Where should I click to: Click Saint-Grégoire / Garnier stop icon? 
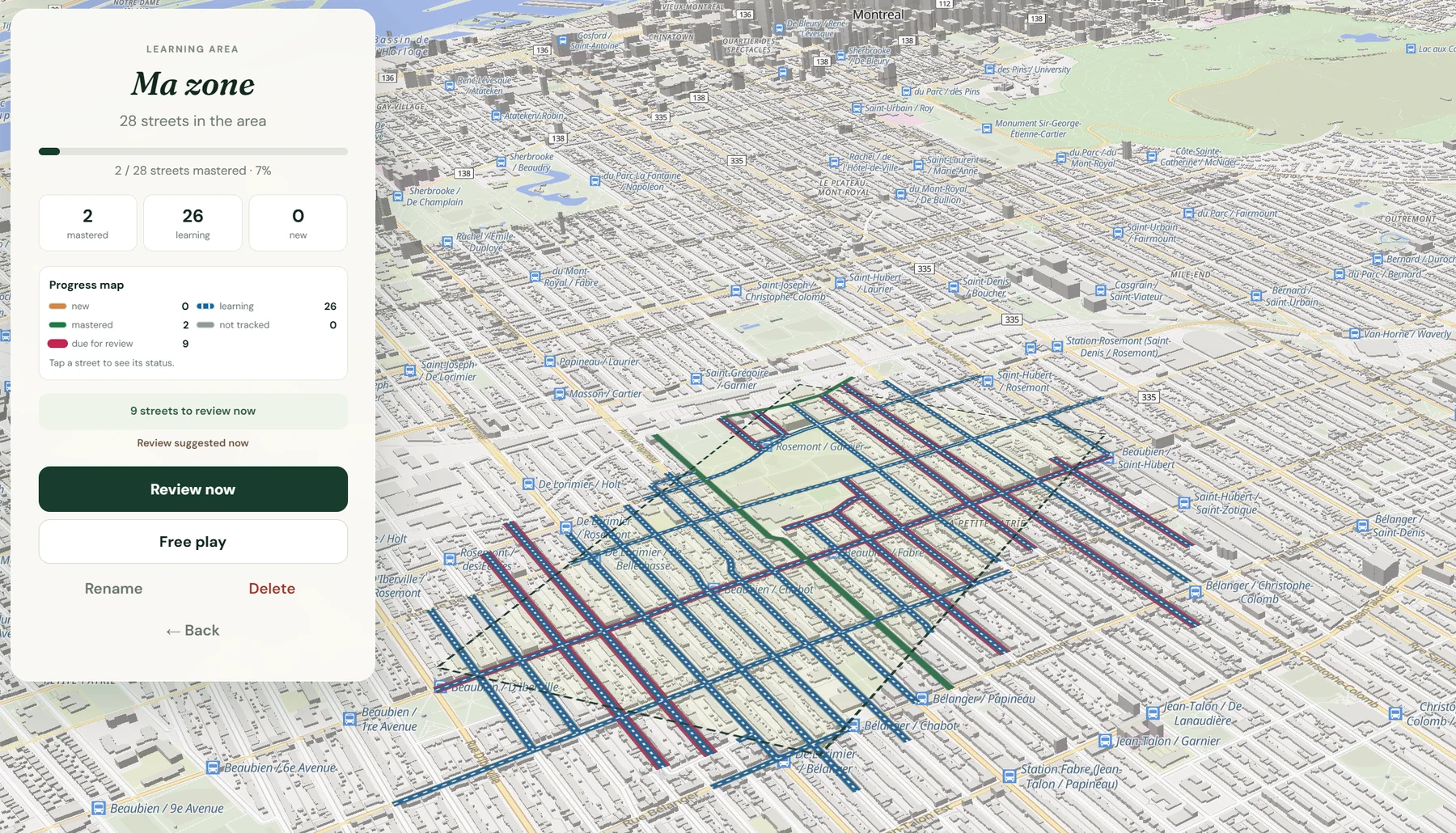(x=696, y=378)
